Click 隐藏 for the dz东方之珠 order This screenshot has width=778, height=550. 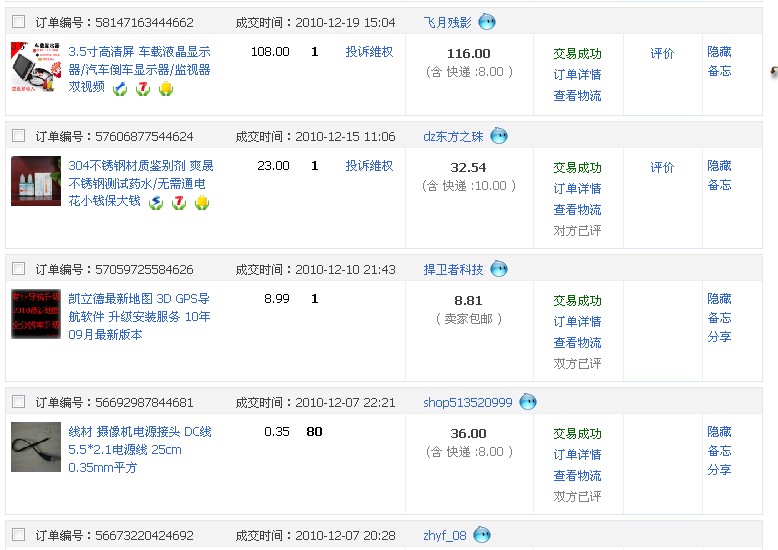[719, 166]
